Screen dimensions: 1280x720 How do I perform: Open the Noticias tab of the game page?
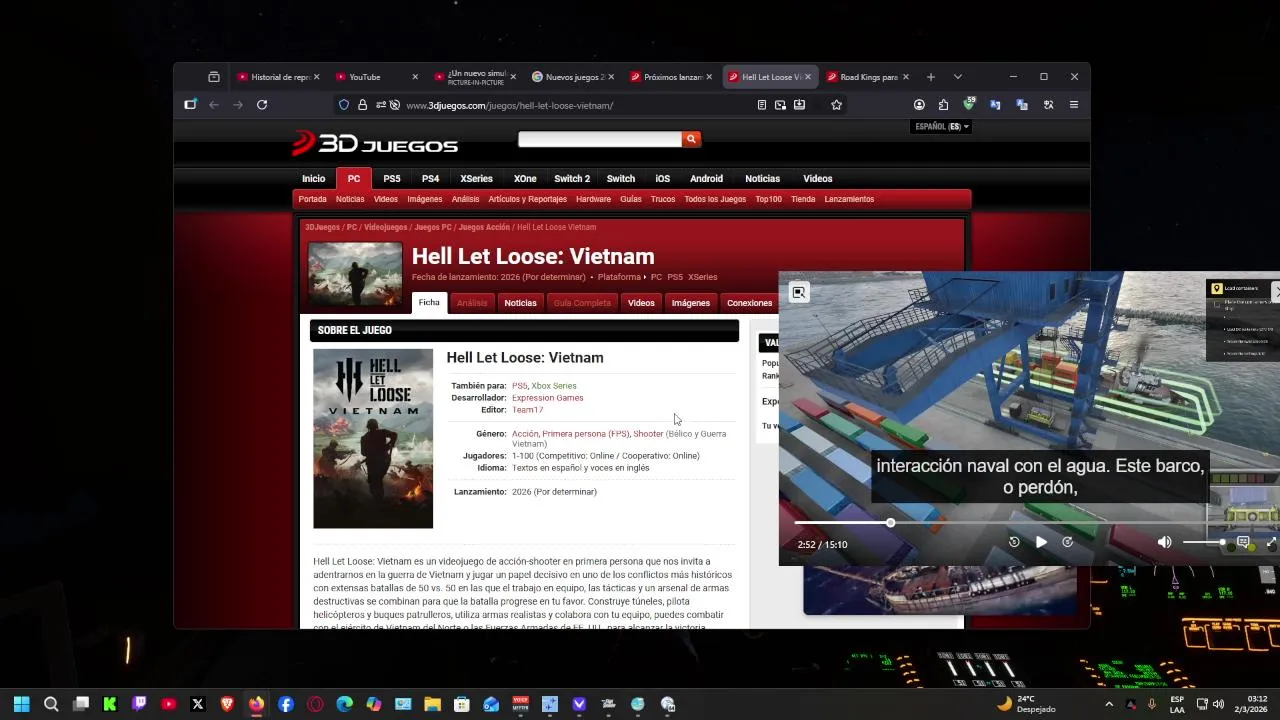[520, 303]
